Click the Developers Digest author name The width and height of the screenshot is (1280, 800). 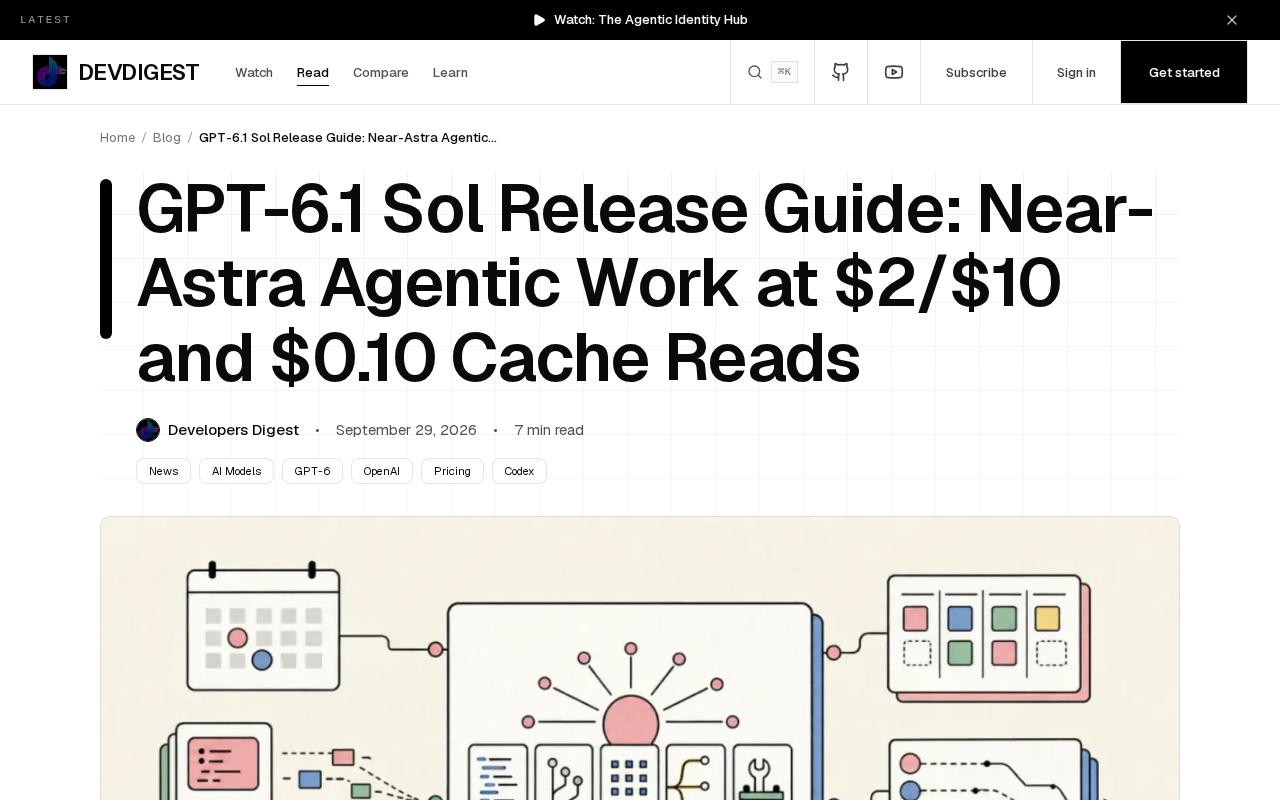point(233,430)
